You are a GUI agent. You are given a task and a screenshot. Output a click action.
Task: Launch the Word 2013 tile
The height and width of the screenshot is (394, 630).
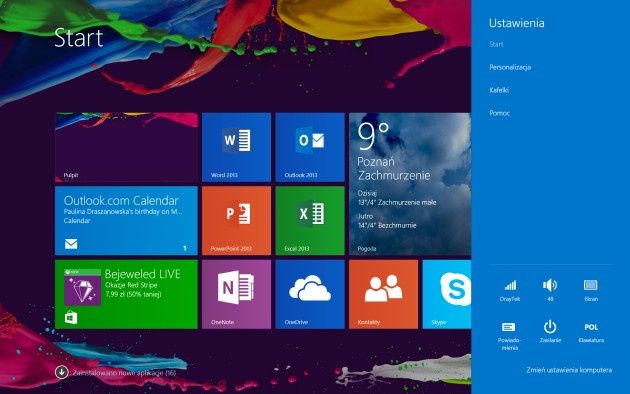(x=236, y=147)
